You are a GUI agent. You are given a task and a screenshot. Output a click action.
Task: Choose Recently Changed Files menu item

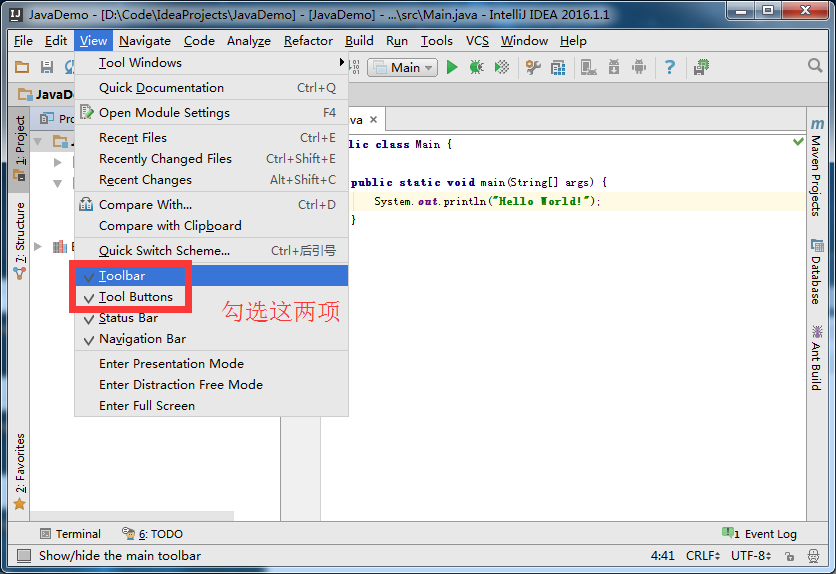211,159
